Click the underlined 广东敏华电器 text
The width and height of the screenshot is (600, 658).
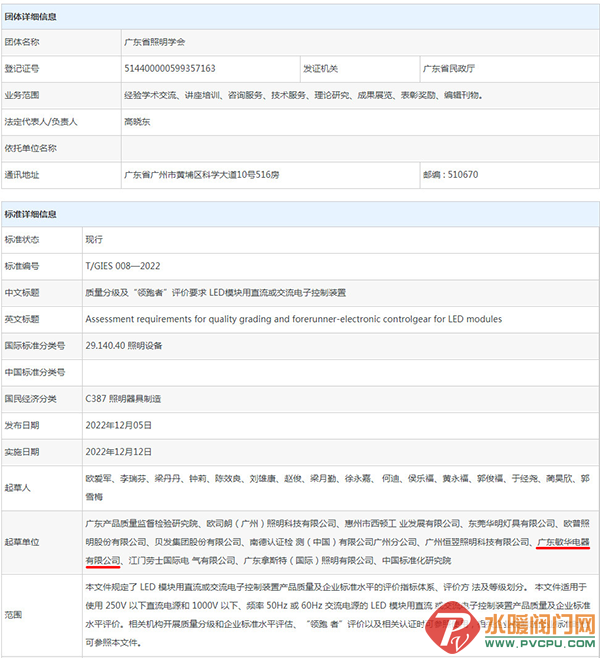563,542
